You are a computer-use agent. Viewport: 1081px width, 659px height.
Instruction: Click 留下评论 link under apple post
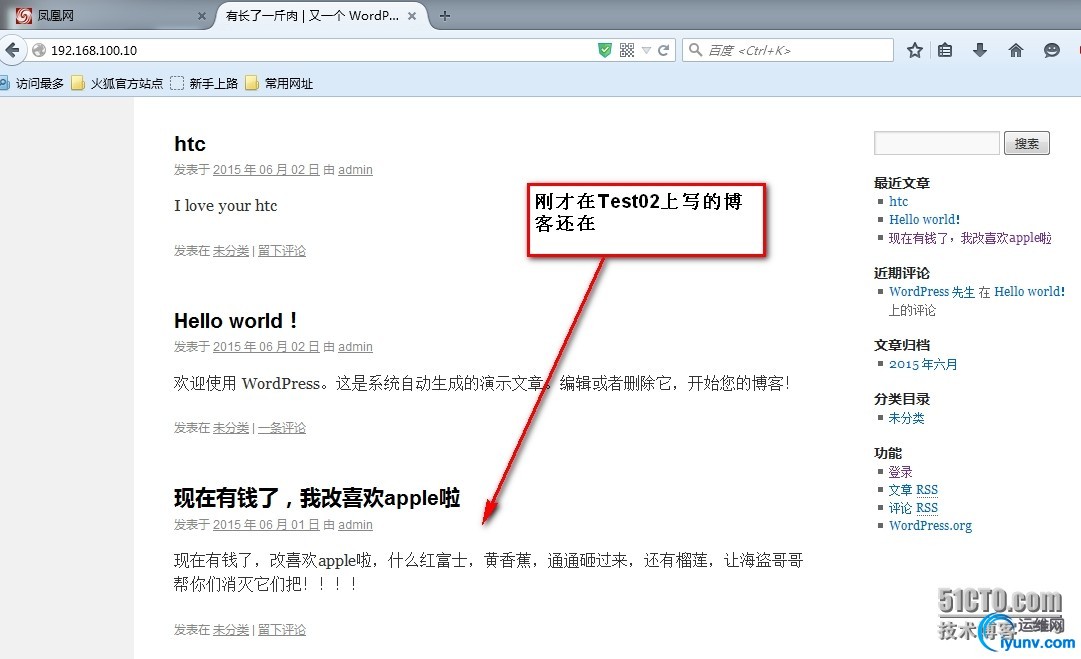281,630
